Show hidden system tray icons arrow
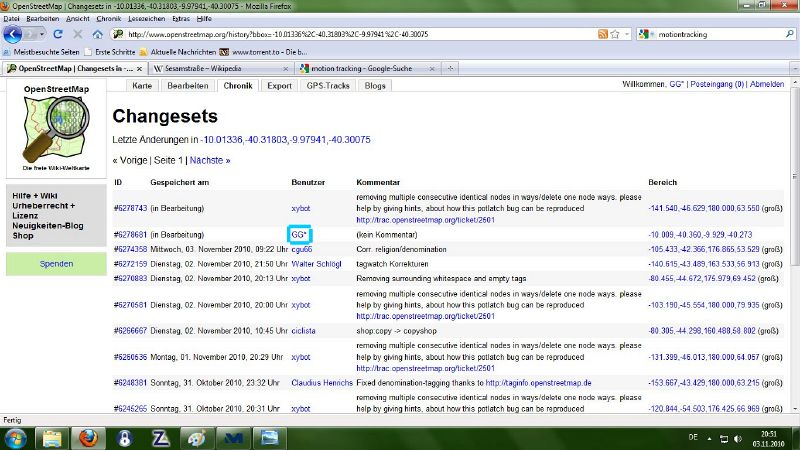Viewport: 800px width, 450px height. click(x=709, y=438)
